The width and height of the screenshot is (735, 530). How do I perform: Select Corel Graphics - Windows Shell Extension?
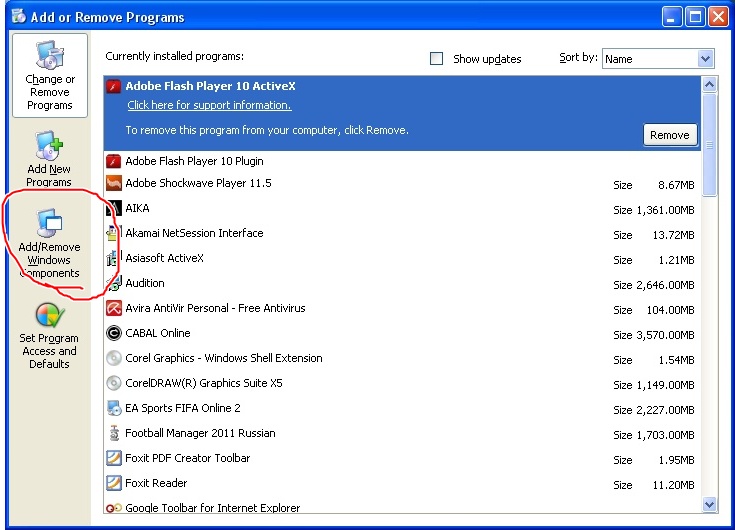pos(402,358)
